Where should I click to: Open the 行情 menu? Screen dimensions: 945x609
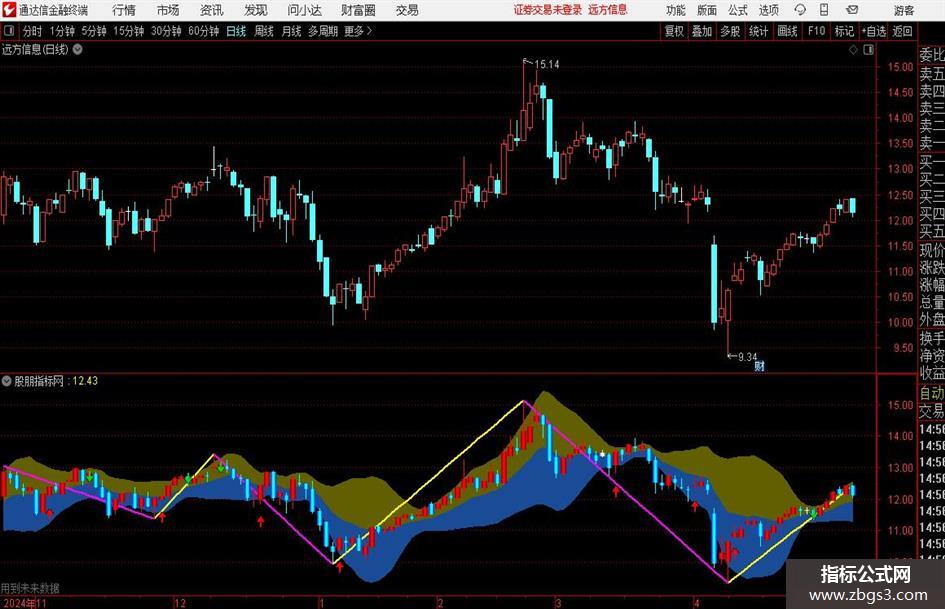click(124, 10)
